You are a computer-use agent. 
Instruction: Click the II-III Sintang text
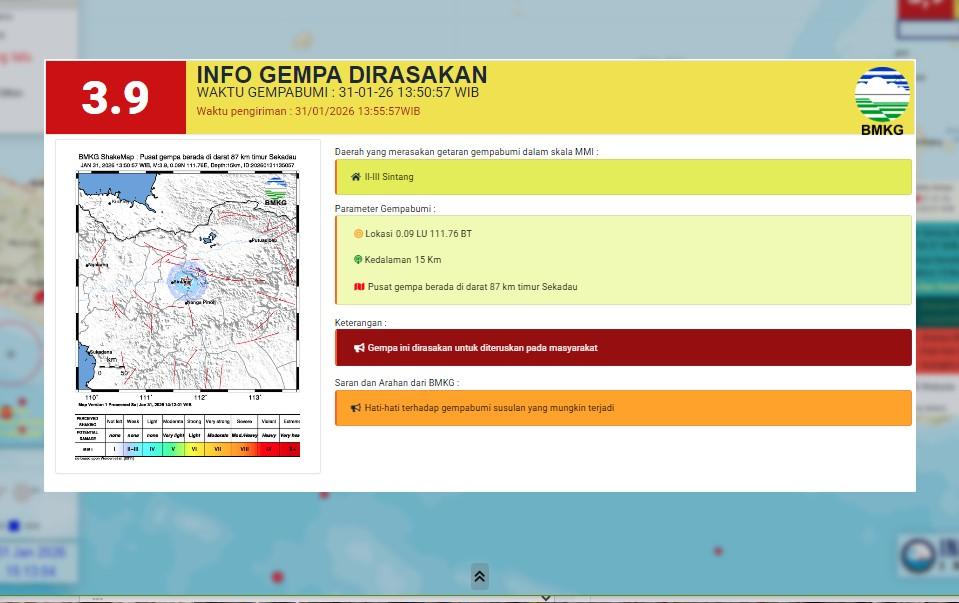(389, 177)
